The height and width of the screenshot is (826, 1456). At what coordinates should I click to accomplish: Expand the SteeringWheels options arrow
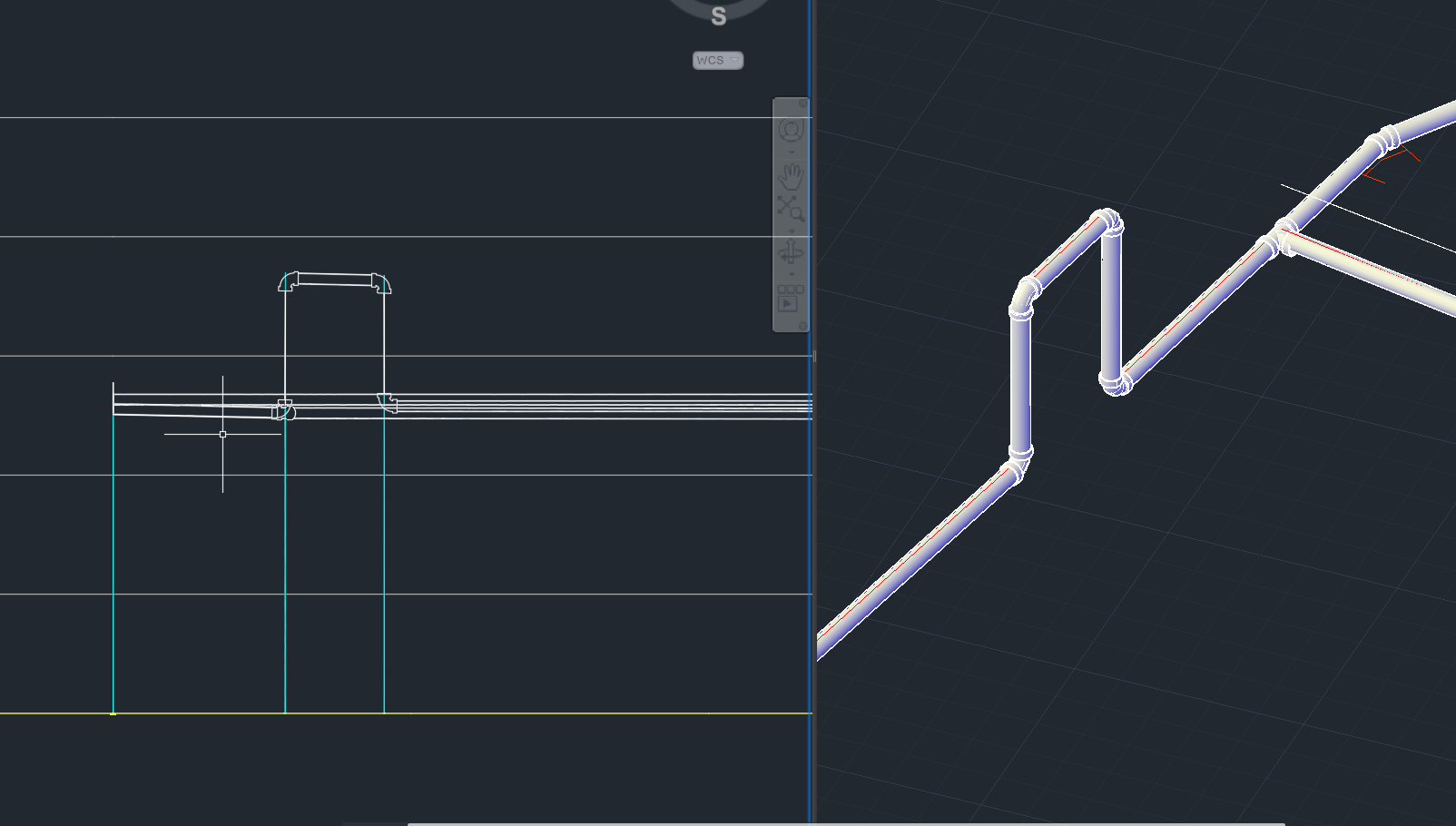[792, 152]
